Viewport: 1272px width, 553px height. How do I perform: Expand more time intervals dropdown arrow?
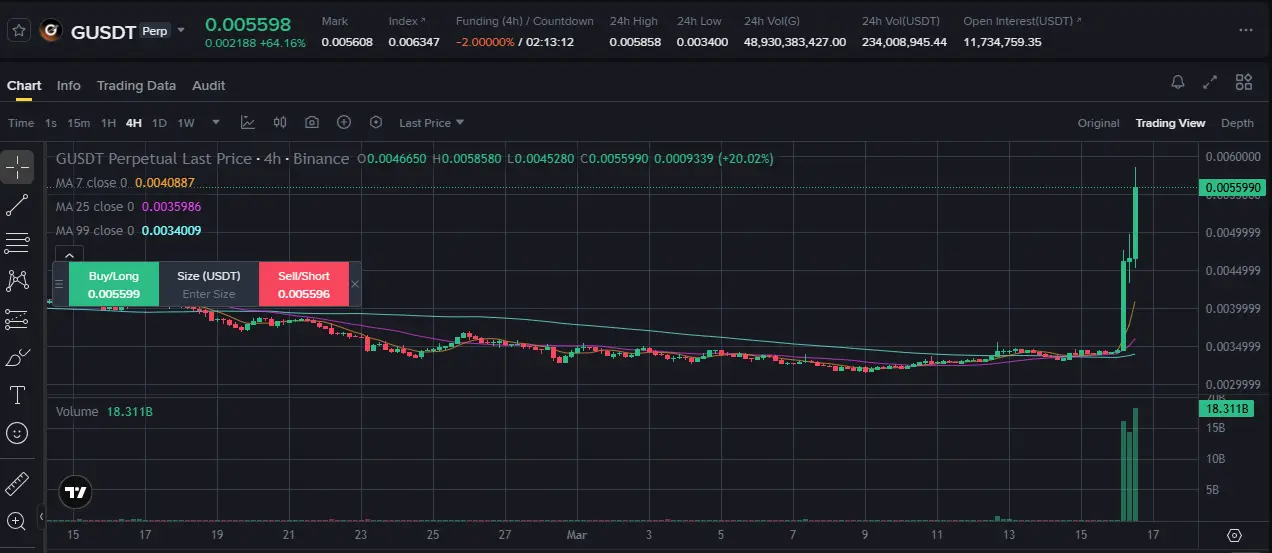(x=215, y=123)
